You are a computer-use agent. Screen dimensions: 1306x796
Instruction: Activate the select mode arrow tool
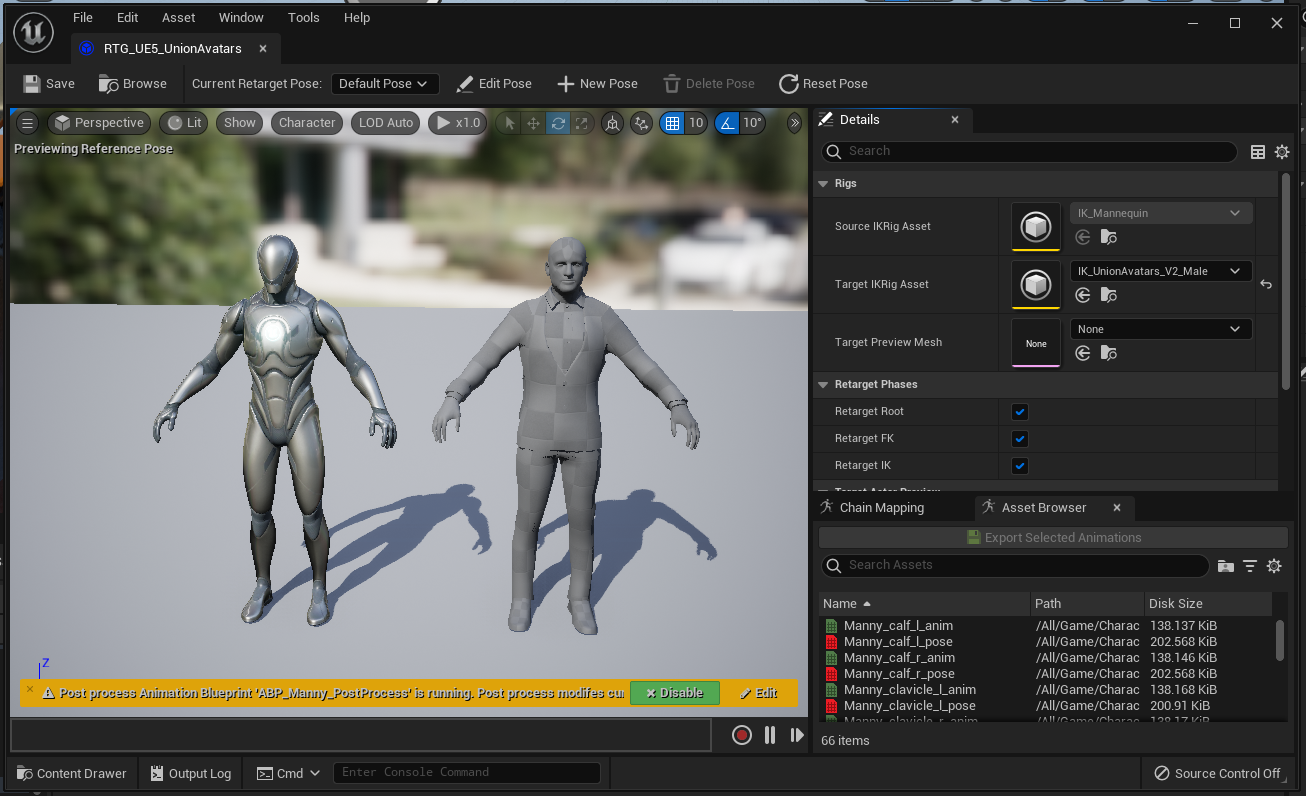pos(509,123)
